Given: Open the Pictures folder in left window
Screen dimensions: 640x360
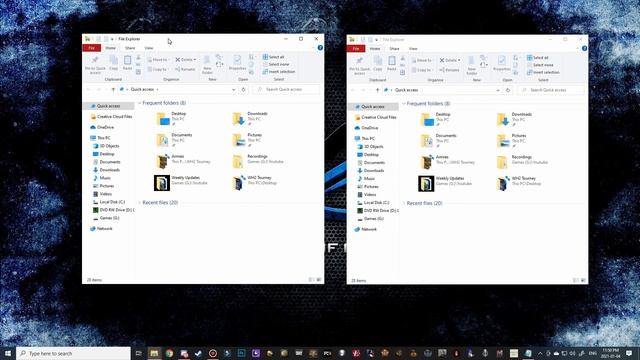Looking at the screenshot, I should (x=247, y=140).
